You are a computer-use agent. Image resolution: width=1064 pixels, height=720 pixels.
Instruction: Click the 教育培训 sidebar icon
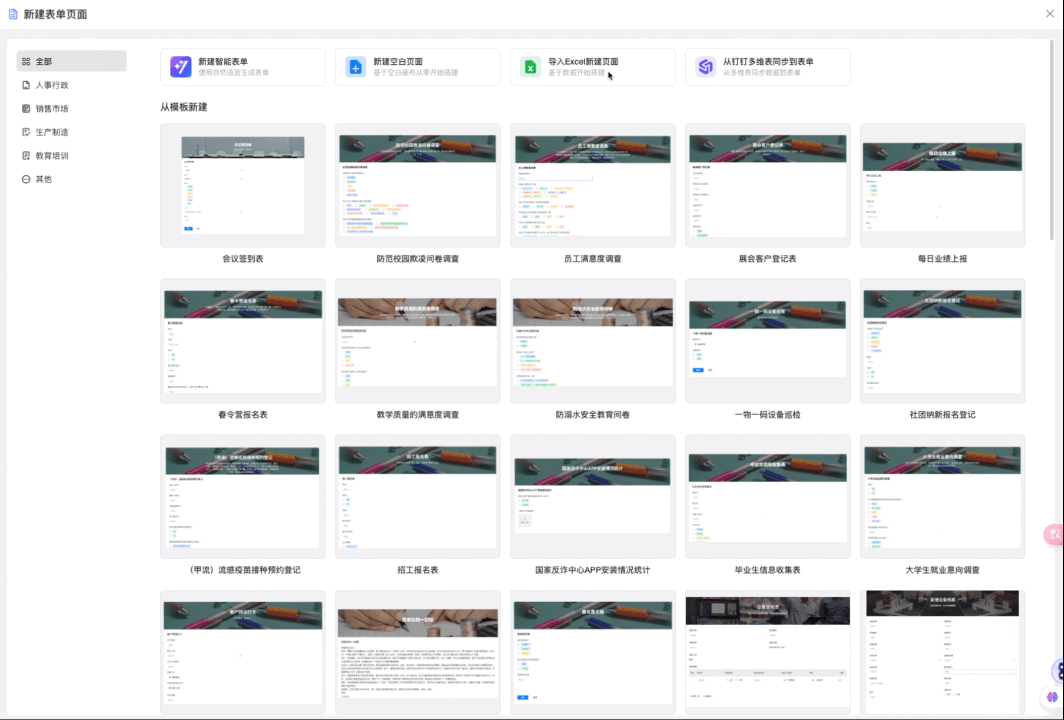coord(26,156)
